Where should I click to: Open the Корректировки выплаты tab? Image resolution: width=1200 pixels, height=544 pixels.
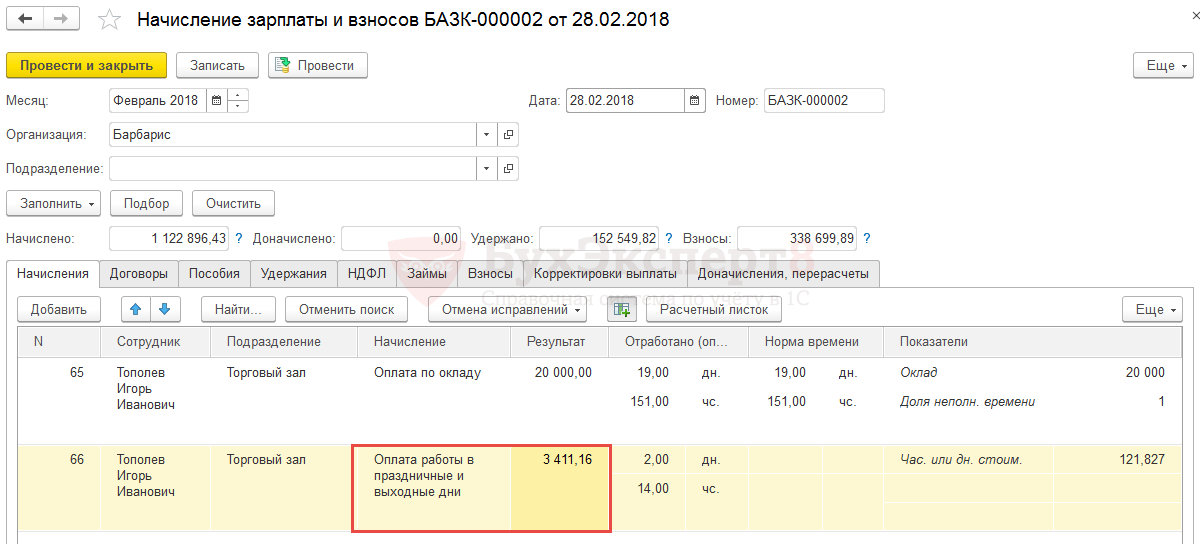605,273
